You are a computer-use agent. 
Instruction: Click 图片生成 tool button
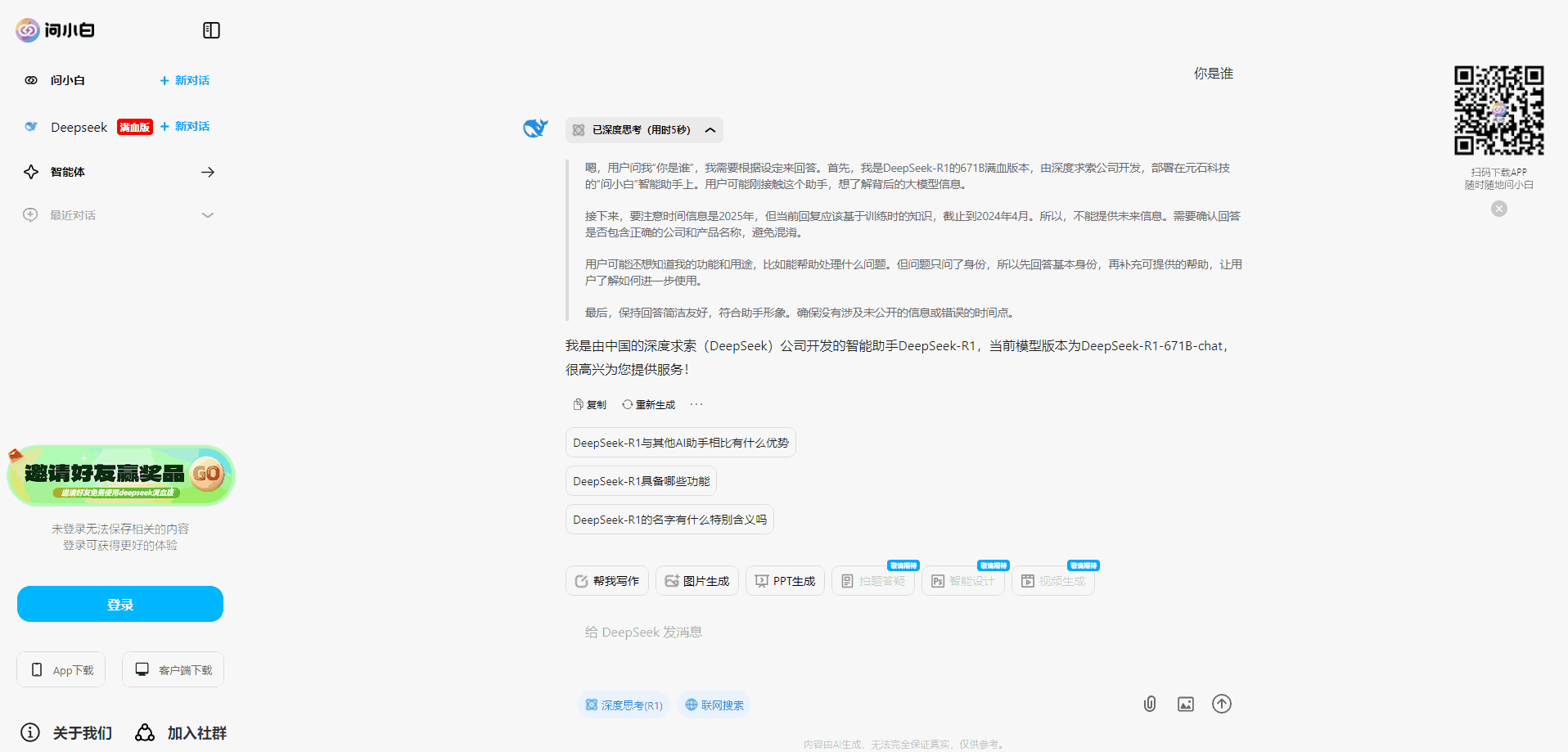pyautogui.click(x=697, y=581)
